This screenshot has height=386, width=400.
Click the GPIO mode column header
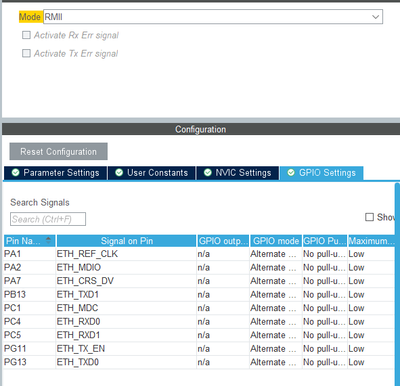click(x=276, y=241)
